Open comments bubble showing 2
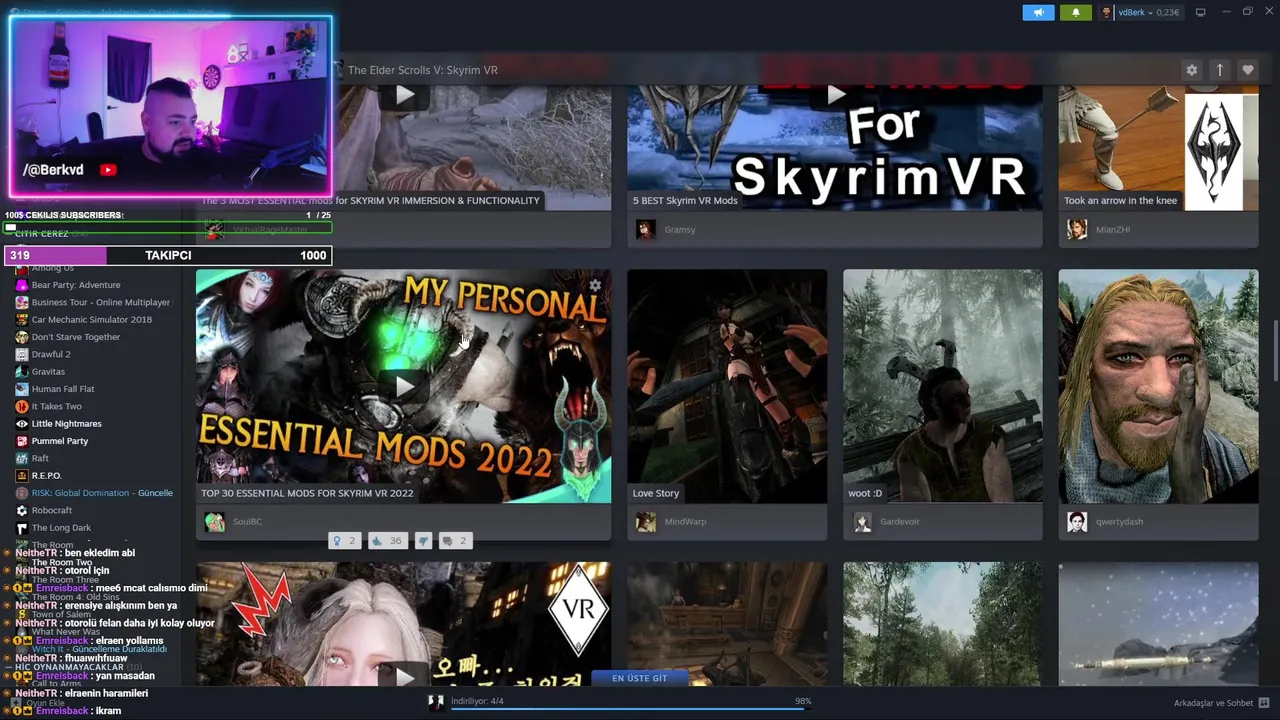The width and height of the screenshot is (1280, 720). point(455,541)
